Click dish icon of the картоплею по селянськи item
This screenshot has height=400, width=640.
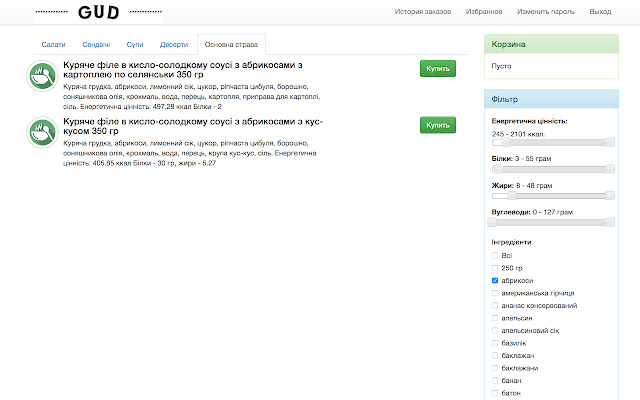pos(42,76)
